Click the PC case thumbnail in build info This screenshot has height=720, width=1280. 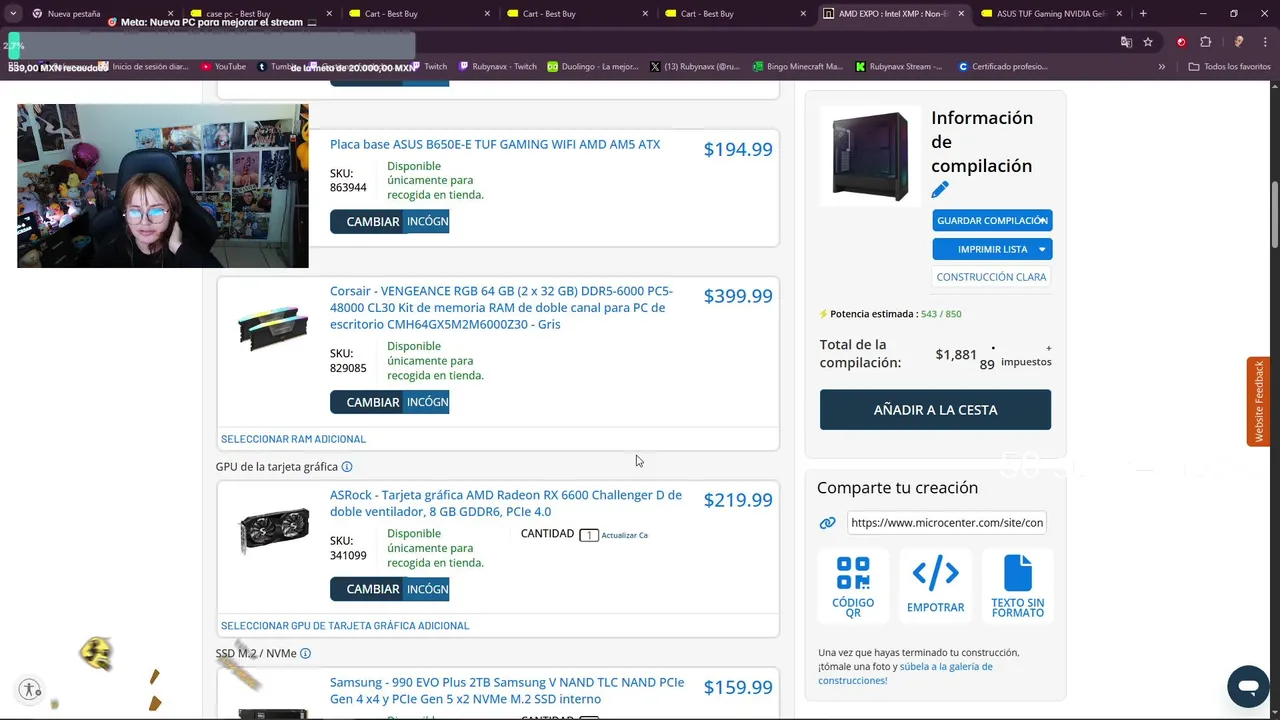click(x=869, y=156)
